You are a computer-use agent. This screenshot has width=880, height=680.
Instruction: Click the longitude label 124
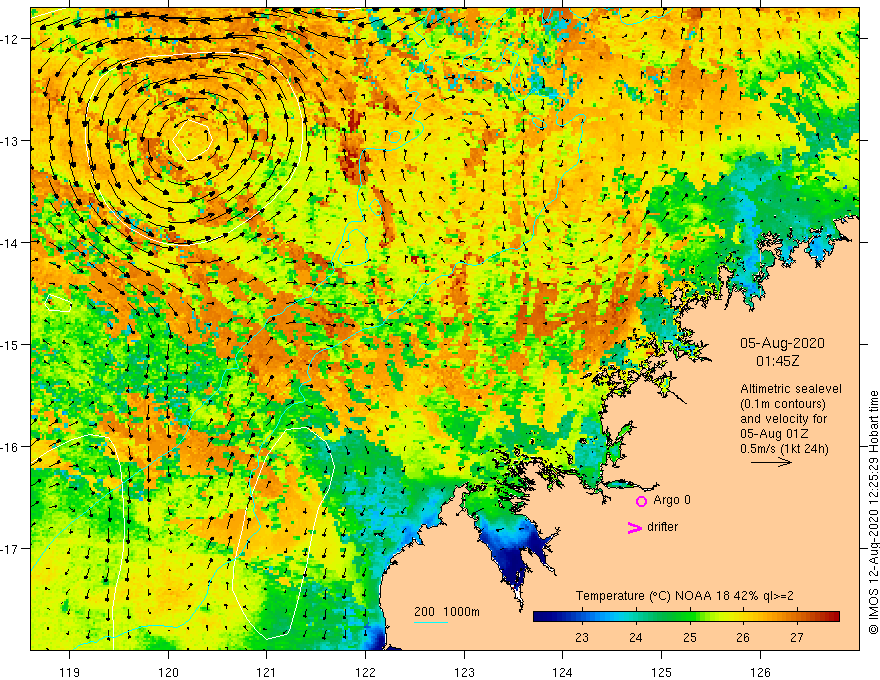[562, 672]
